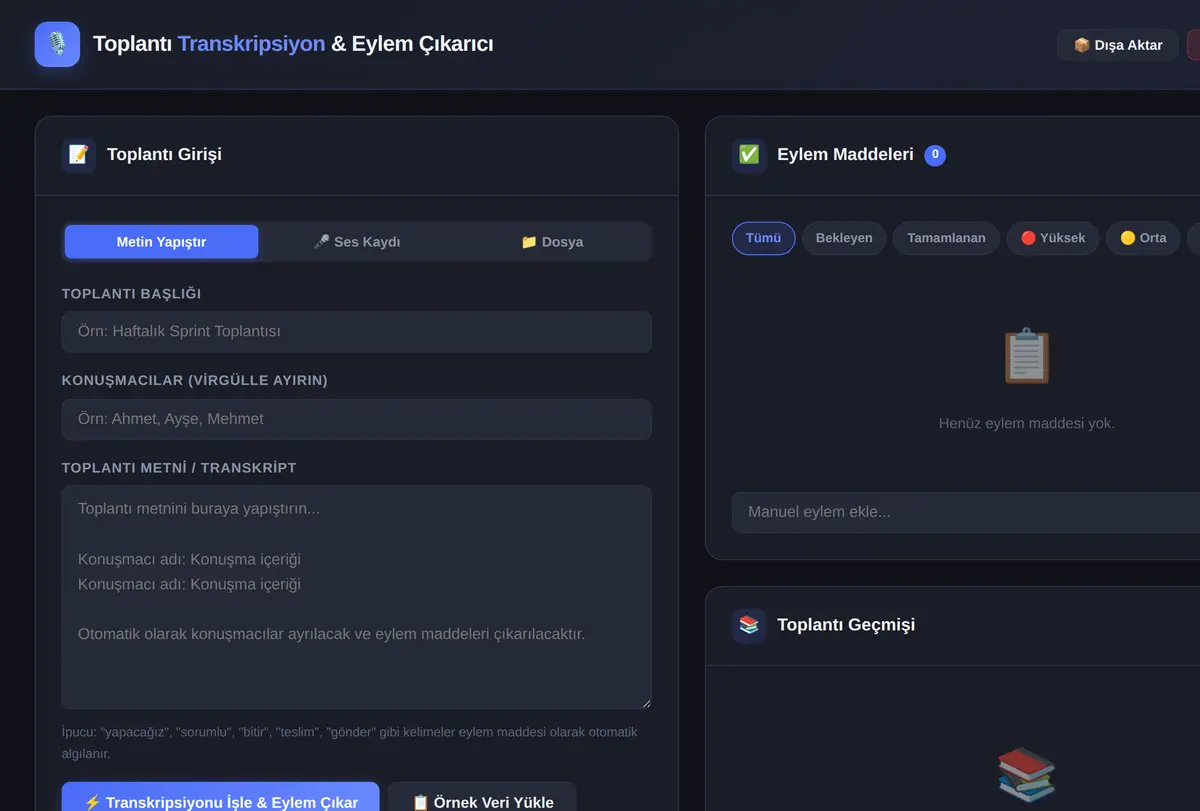
Task: Filter action items by Yüksek priority
Action: 1053,238
